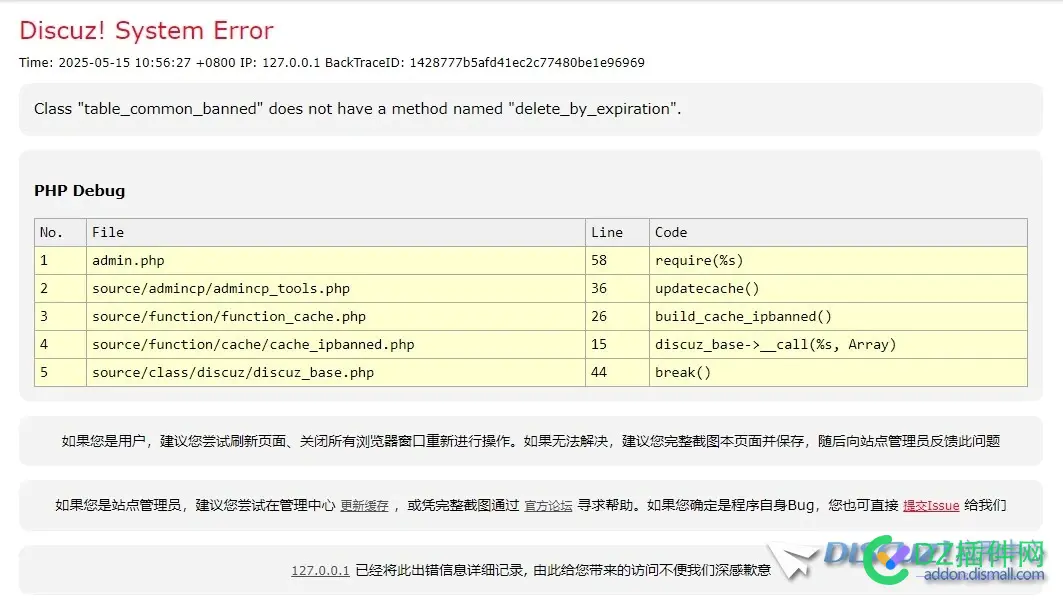
Task: Click the Code column header
Action: 671,232
